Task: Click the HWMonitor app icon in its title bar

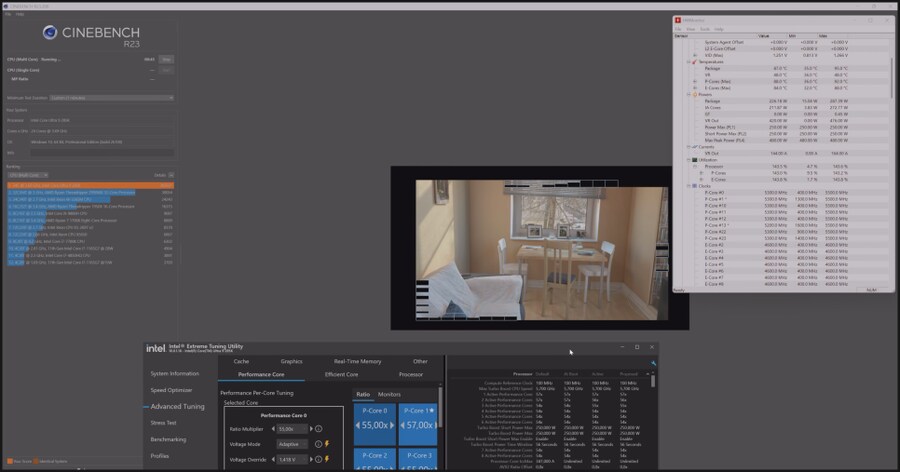Action: tap(677, 21)
